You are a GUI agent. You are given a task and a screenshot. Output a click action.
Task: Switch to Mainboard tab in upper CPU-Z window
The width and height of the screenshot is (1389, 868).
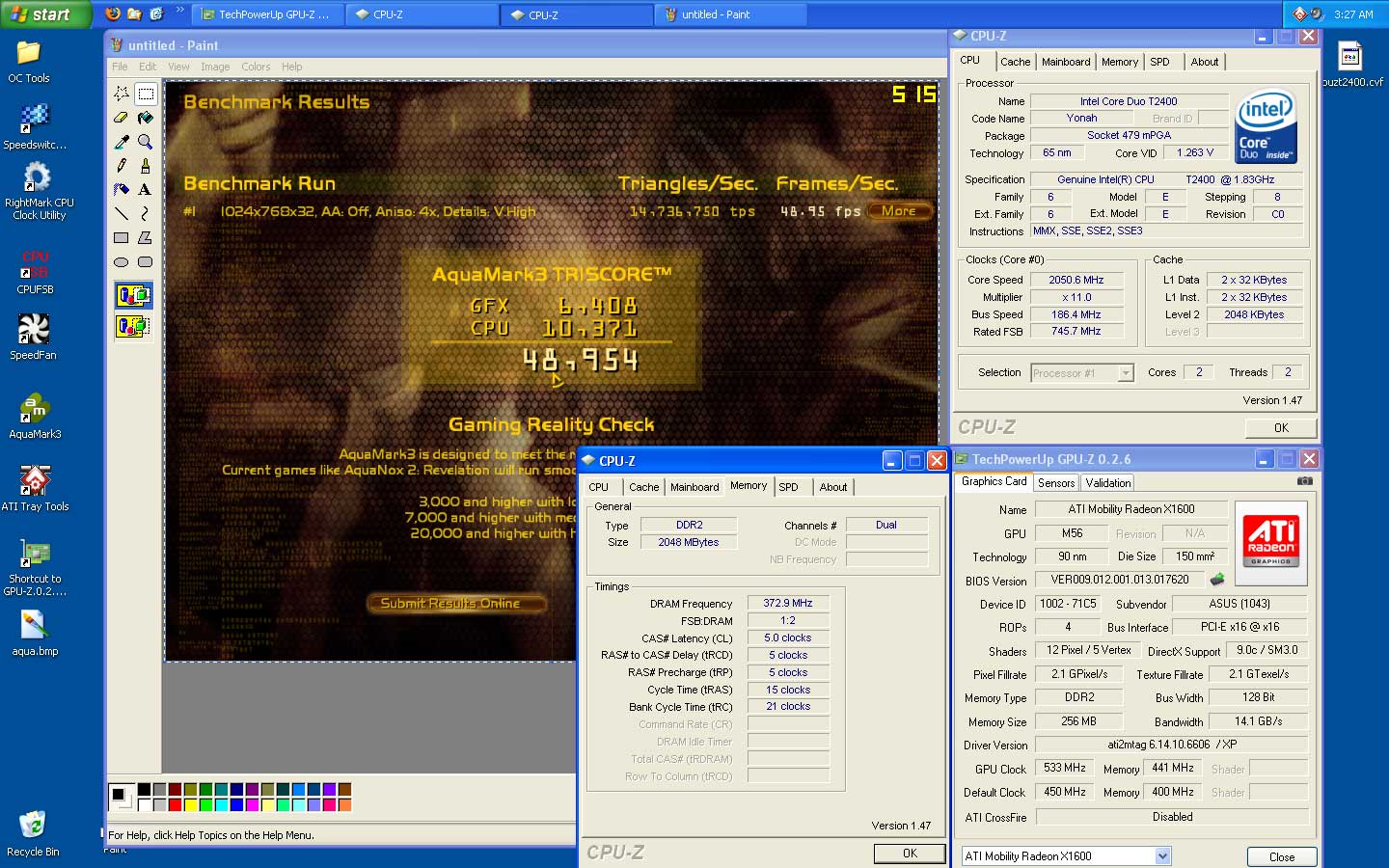pos(1066,62)
